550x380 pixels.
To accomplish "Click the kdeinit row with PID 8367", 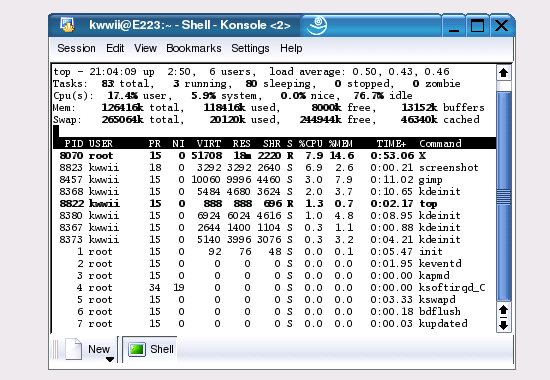I will click(x=274, y=227).
